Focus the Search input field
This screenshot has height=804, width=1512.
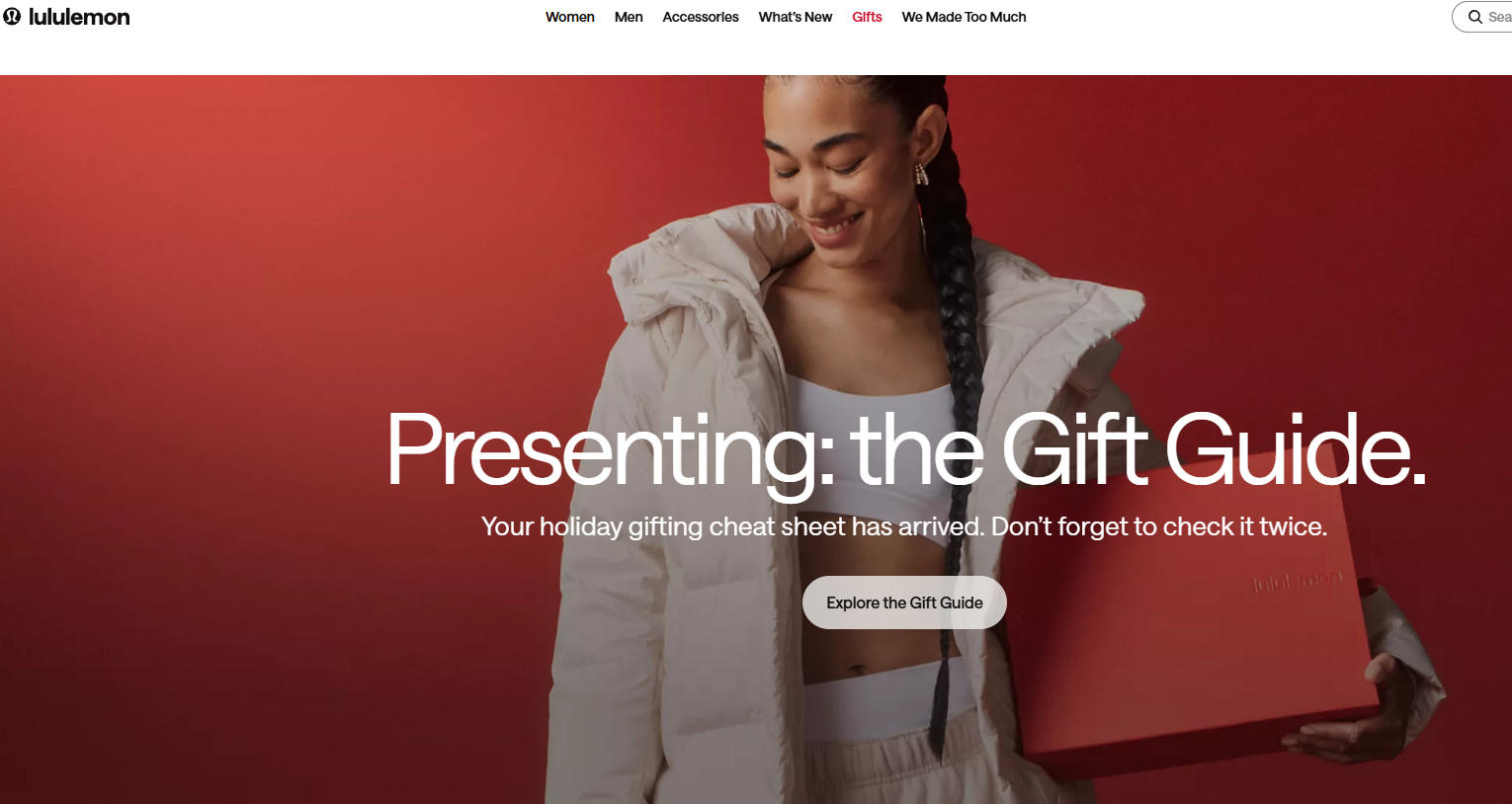(x=1482, y=17)
